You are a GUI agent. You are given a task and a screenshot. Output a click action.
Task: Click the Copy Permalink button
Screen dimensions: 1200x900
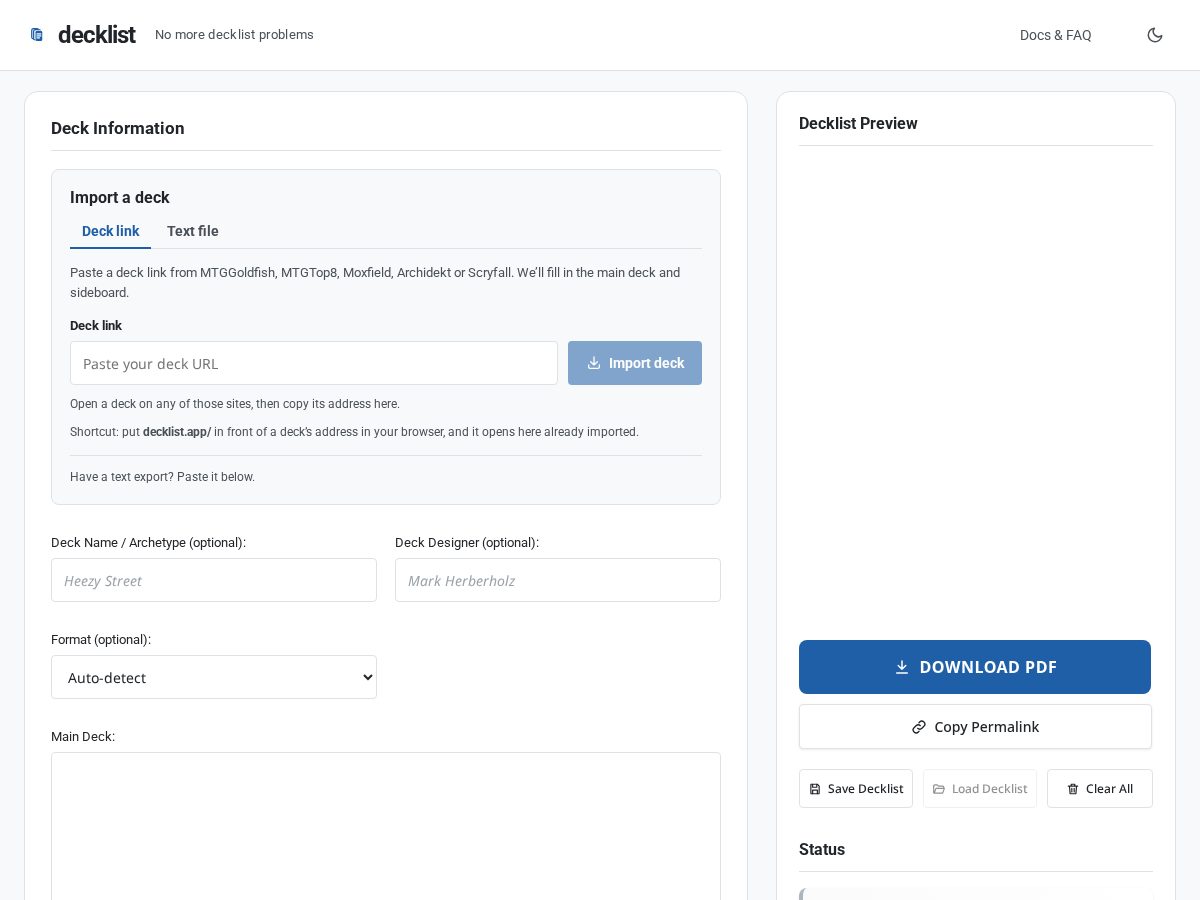pos(975,727)
